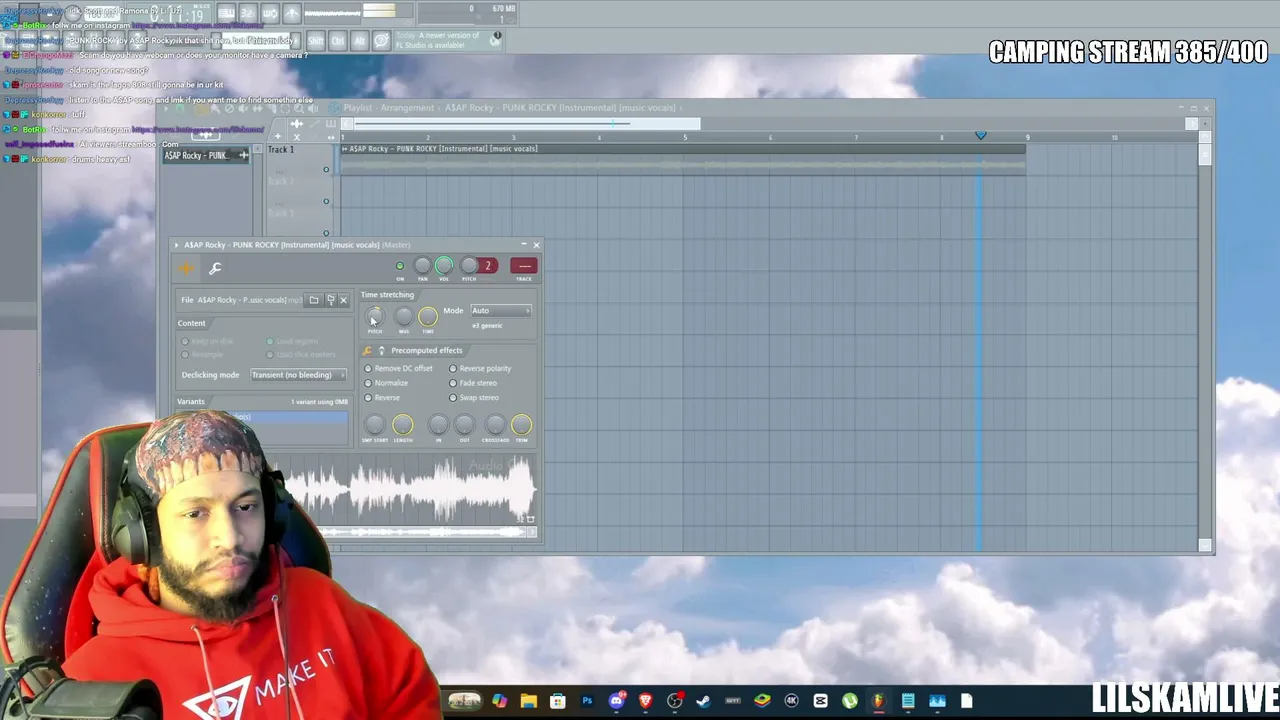
Task: Select the A$AP Rocky clip in the playlist picker
Action: click(206, 155)
